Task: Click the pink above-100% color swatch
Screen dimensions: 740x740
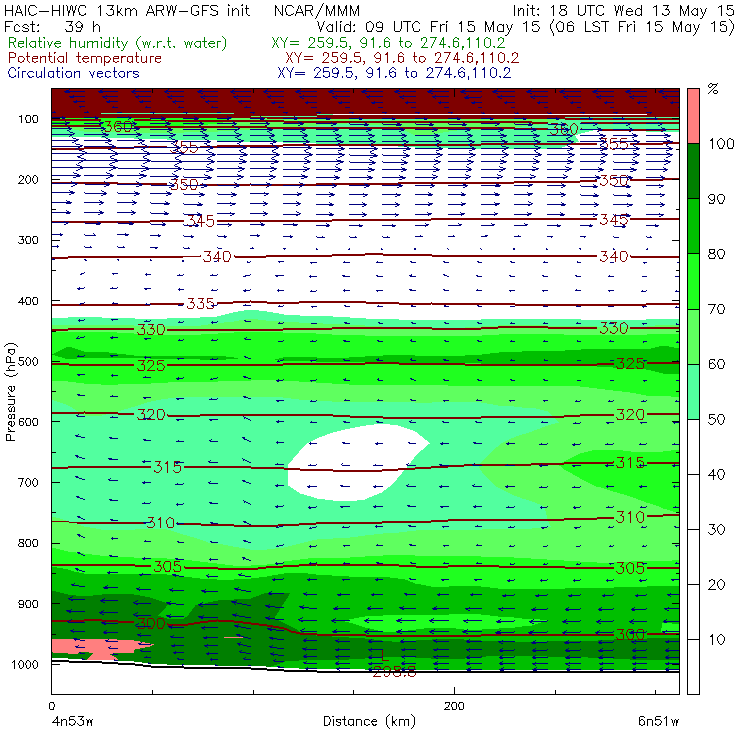Action: [x=693, y=116]
